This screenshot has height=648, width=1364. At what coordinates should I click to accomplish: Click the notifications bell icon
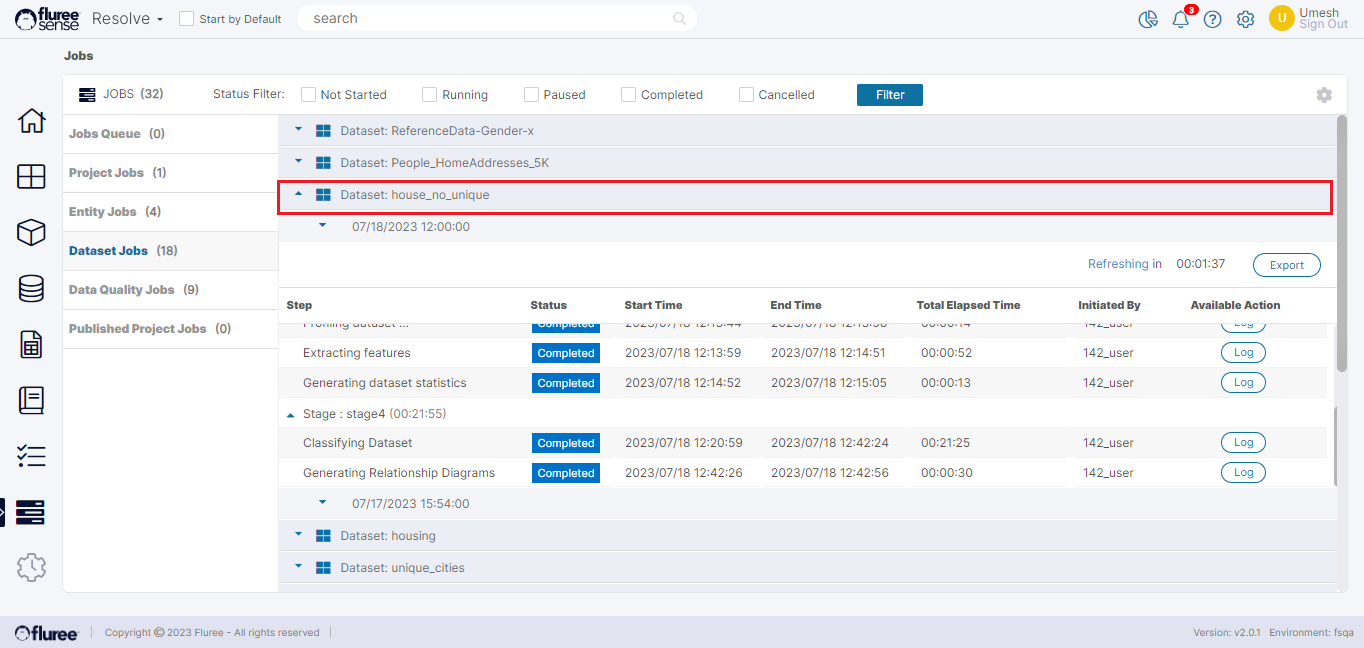pos(1180,19)
